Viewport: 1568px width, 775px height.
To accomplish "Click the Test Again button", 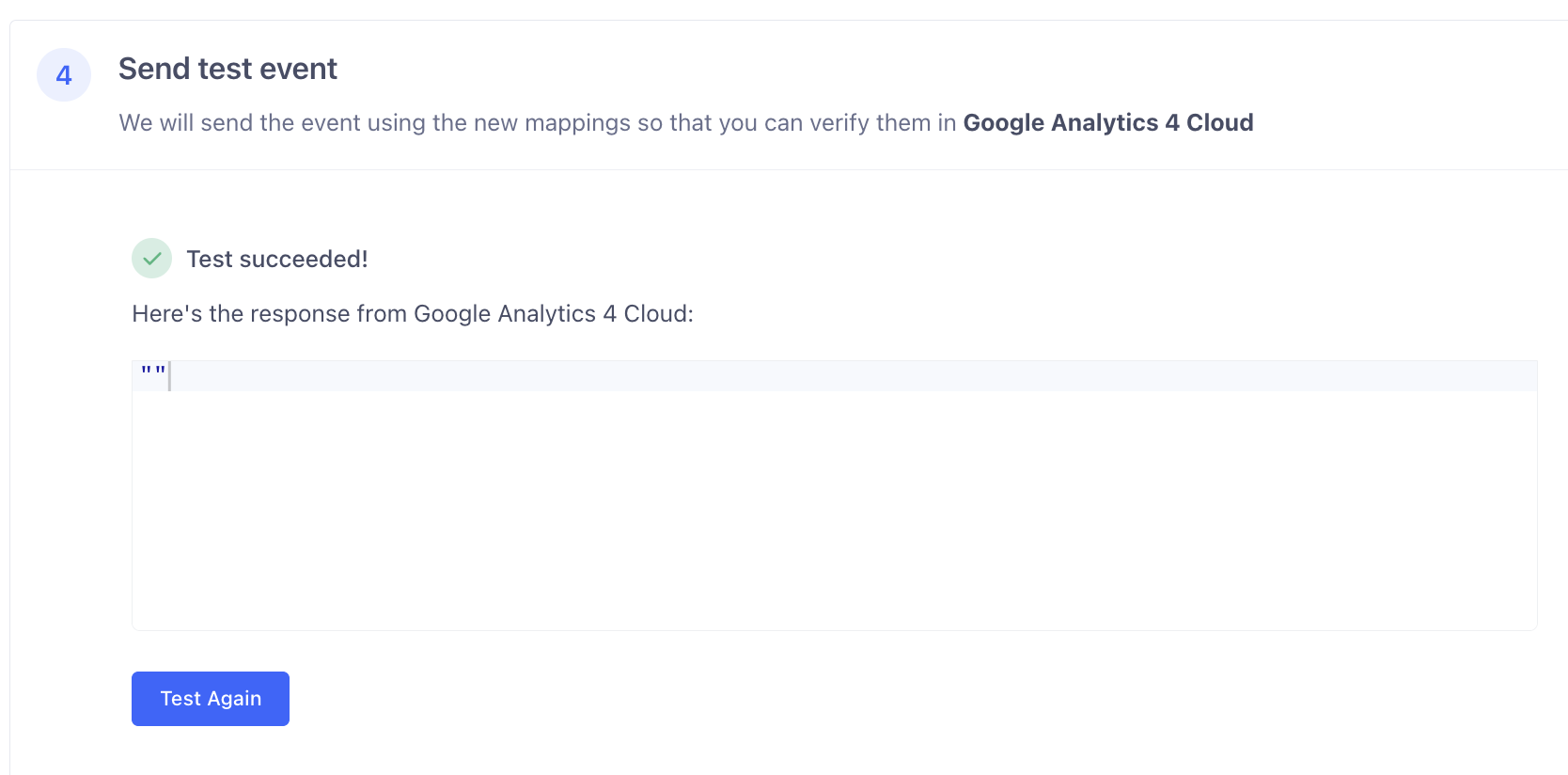I will 211,699.
